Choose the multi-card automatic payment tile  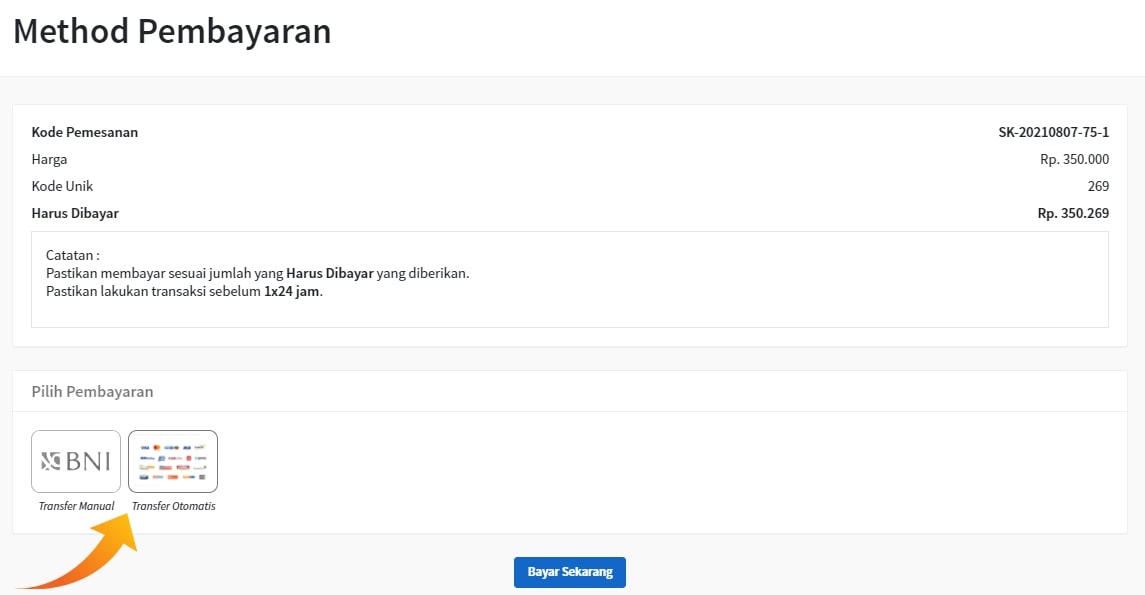pyautogui.click(x=173, y=461)
